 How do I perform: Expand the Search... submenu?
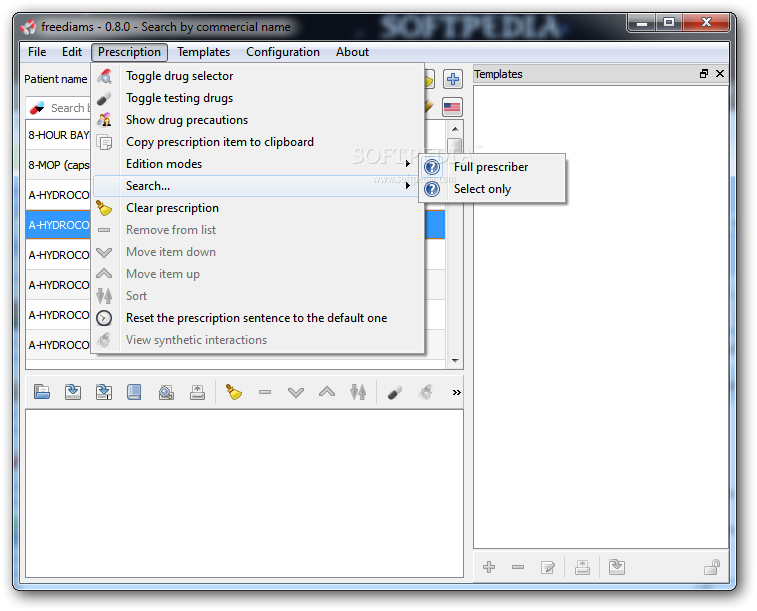(x=257, y=186)
